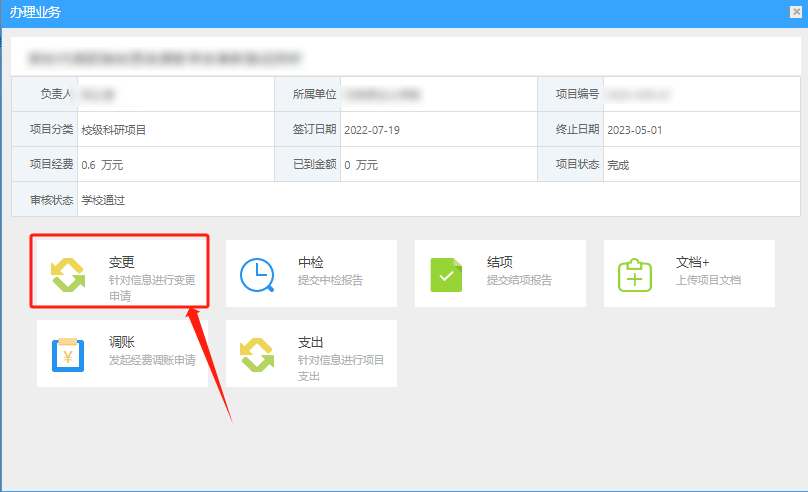Image resolution: width=808 pixels, height=492 pixels.
Task: Click the 学校通过 review status value
Action: pyautogui.click(x=103, y=200)
